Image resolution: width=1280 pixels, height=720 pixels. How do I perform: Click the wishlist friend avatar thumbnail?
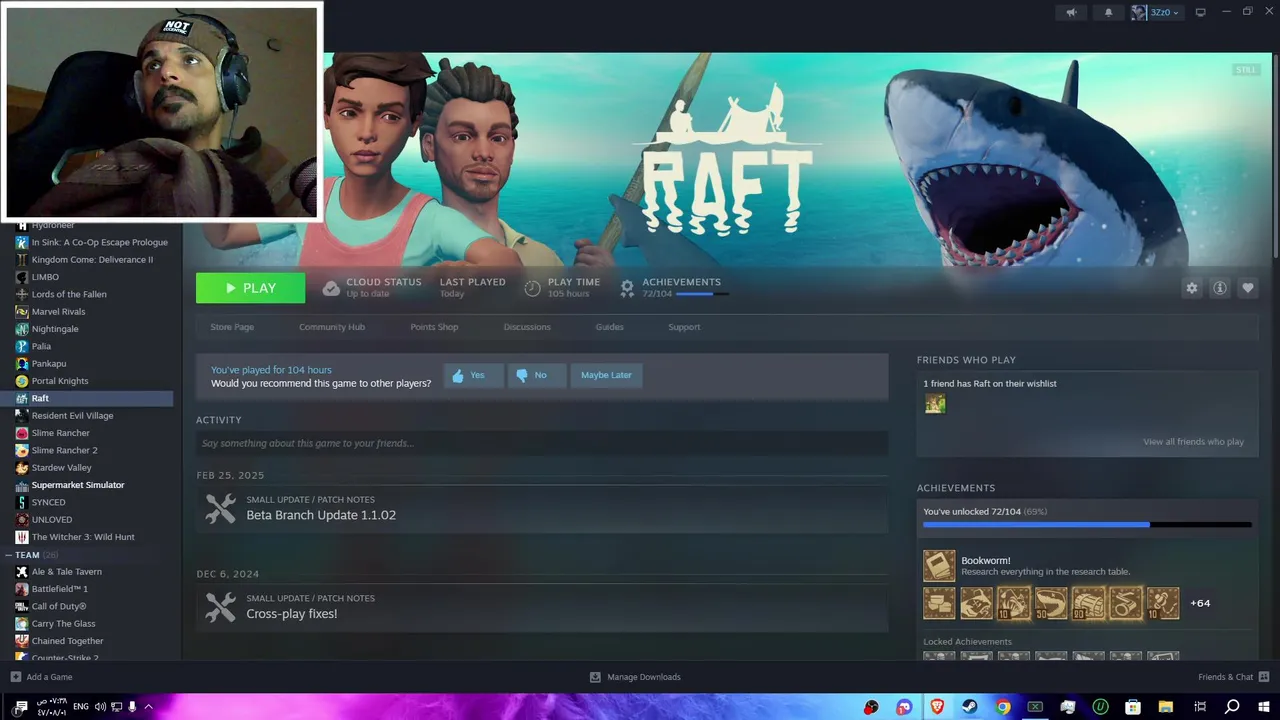pyautogui.click(x=935, y=403)
